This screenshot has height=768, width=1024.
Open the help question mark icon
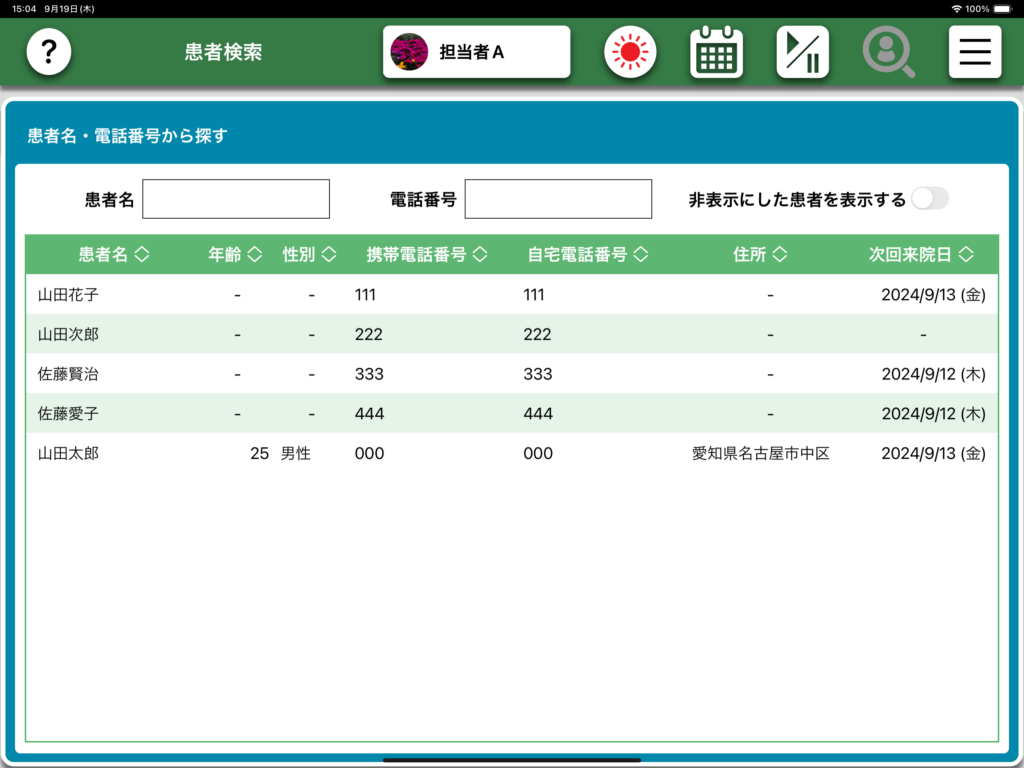49,52
